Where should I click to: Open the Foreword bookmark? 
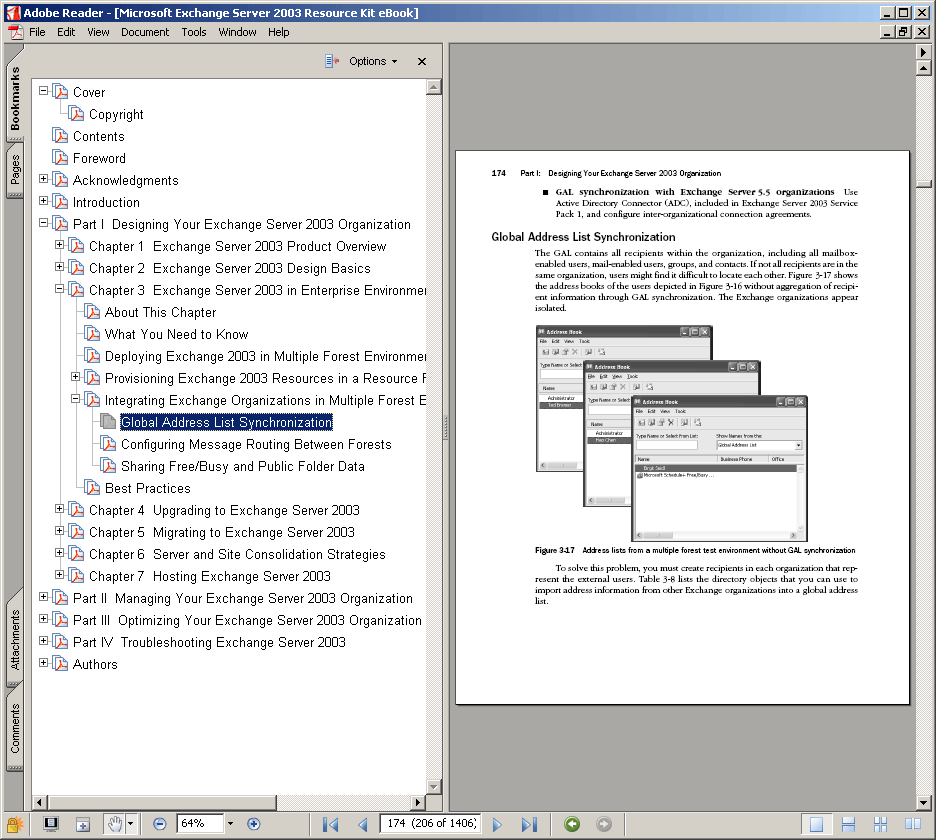[x=99, y=158]
